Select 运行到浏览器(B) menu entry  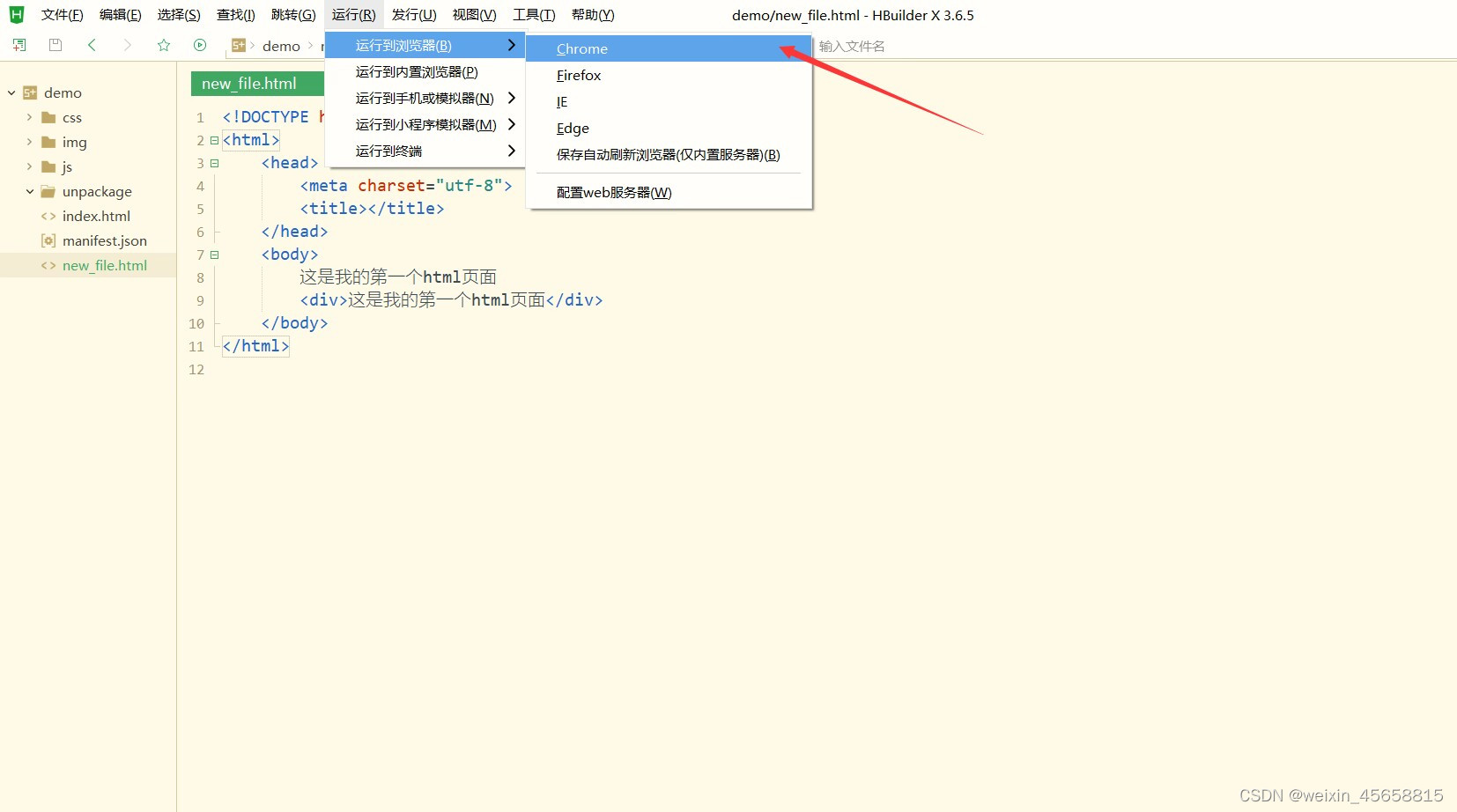tap(425, 45)
